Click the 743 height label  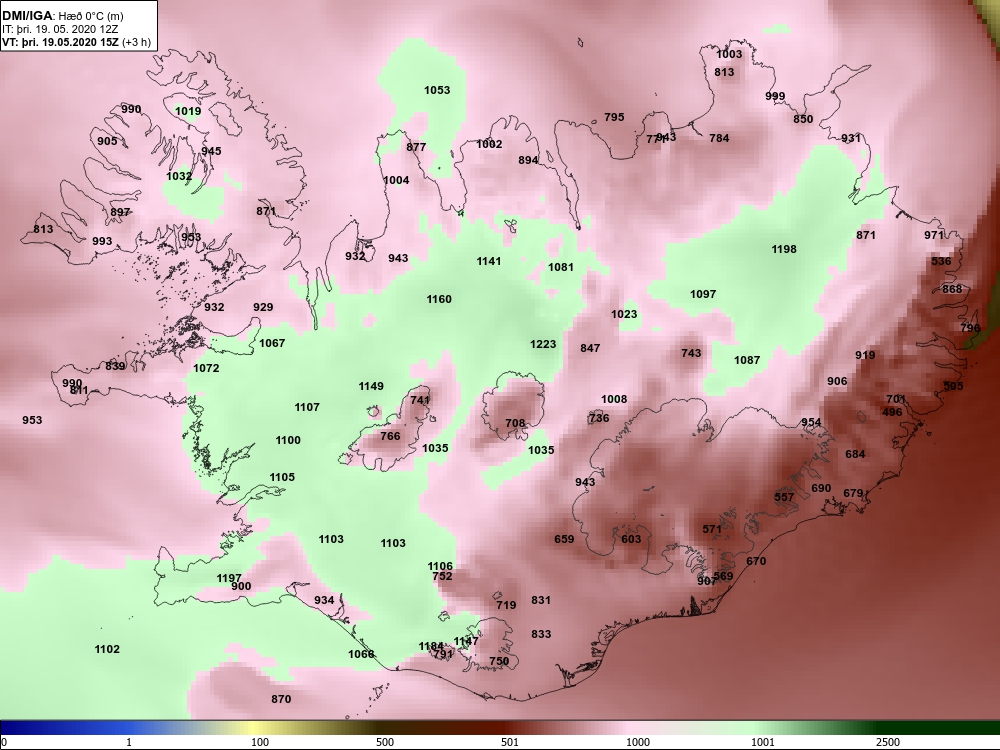click(x=691, y=353)
